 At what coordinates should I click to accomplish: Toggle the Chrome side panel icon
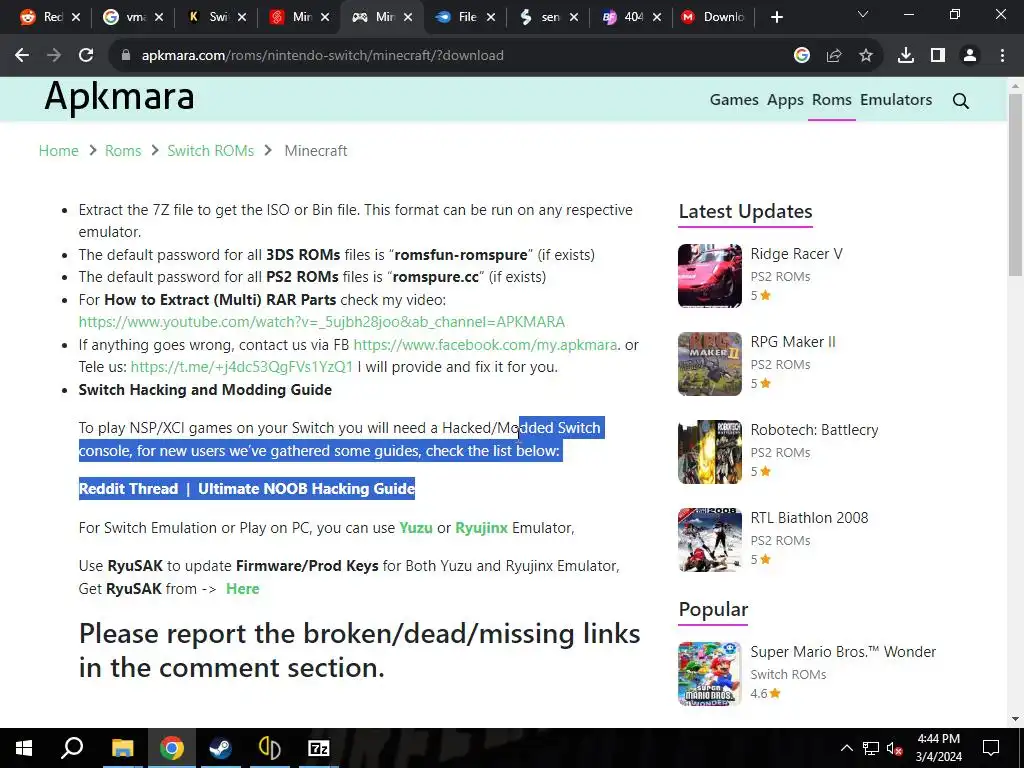coord(938,56)
